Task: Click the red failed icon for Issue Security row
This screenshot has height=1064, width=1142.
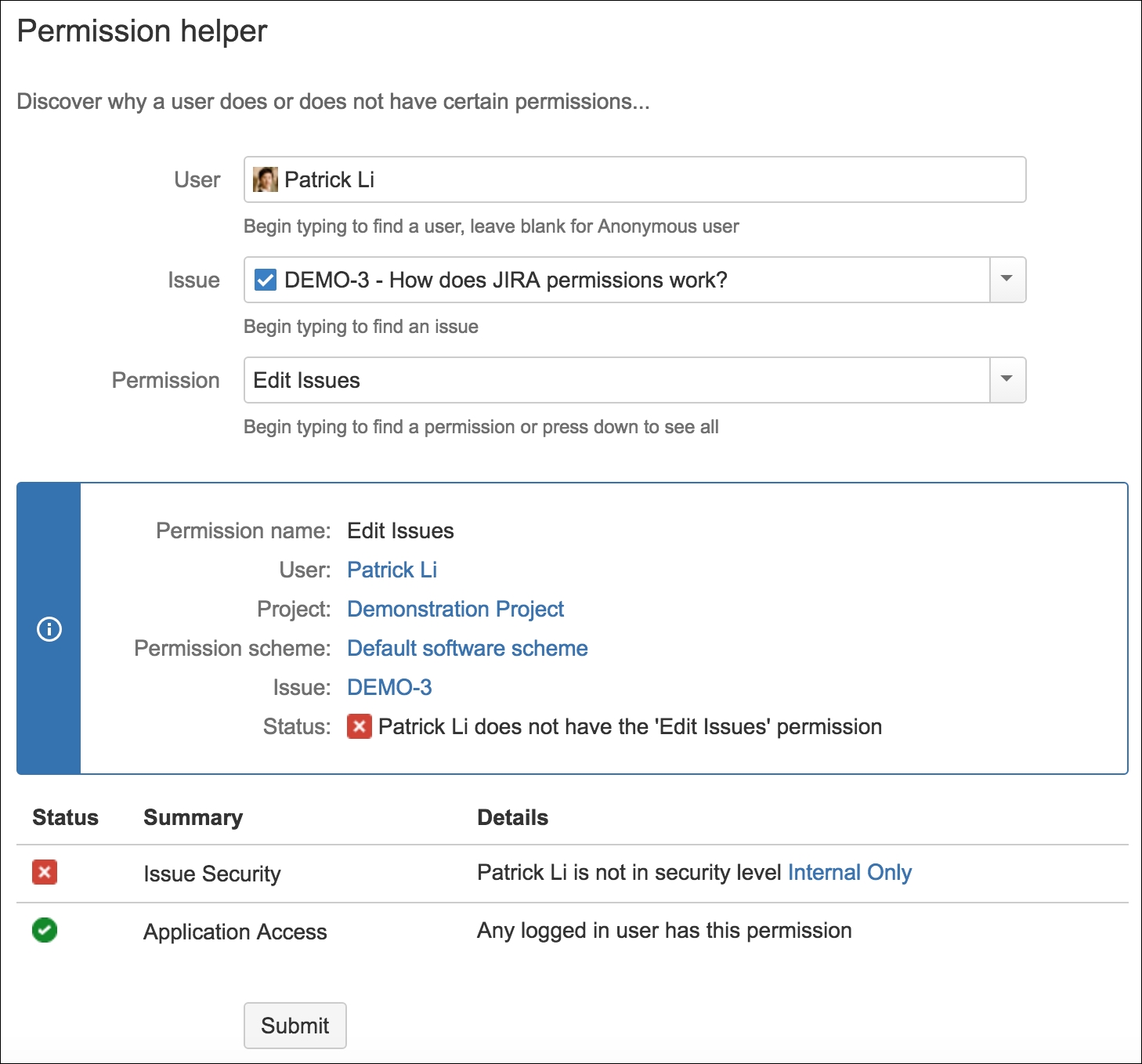Action: pos(45,872)
